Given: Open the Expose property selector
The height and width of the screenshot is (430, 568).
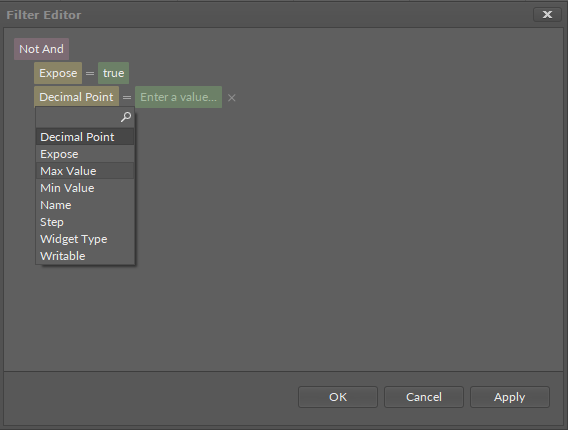Looking at the screenshot, I should tap(58, 73).
